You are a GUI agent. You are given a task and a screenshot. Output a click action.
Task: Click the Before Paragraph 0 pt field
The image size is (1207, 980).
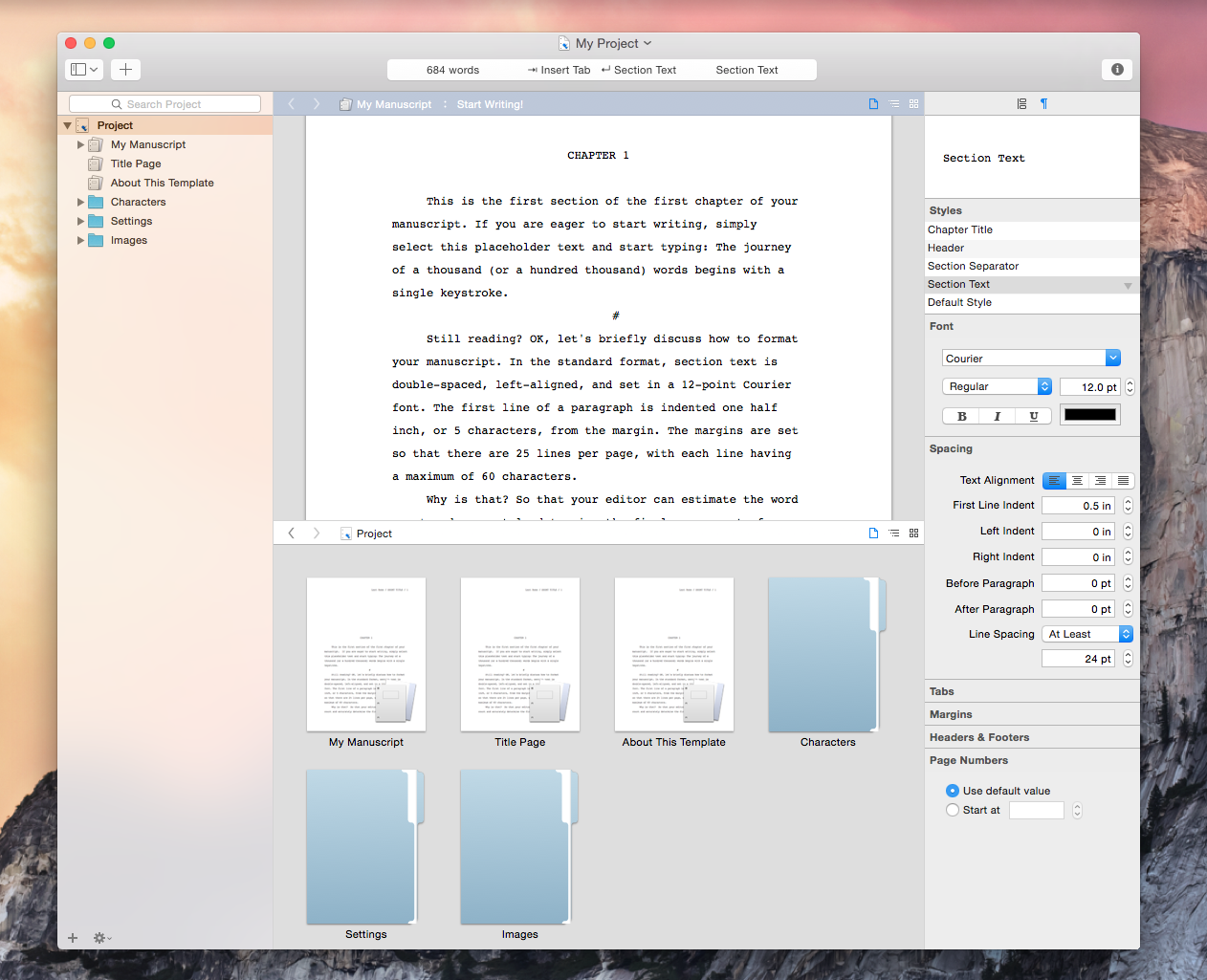click(x=1078, y=583)
